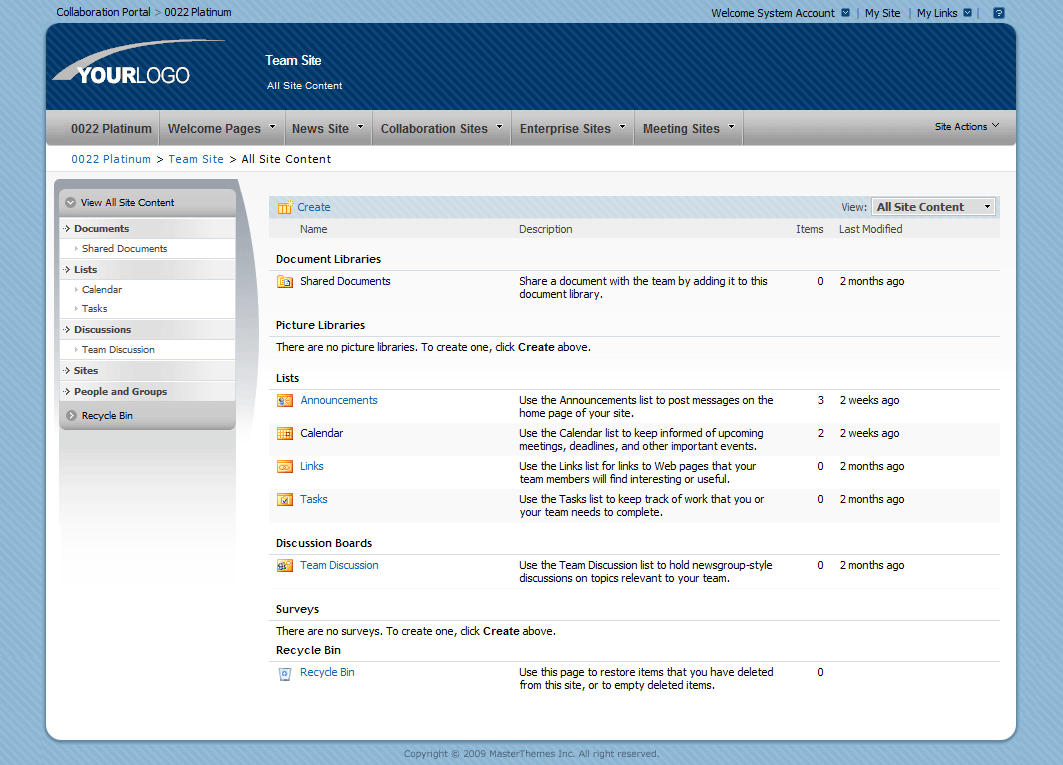Open the View All Site Content dropdown

click(x=933, y=207)
